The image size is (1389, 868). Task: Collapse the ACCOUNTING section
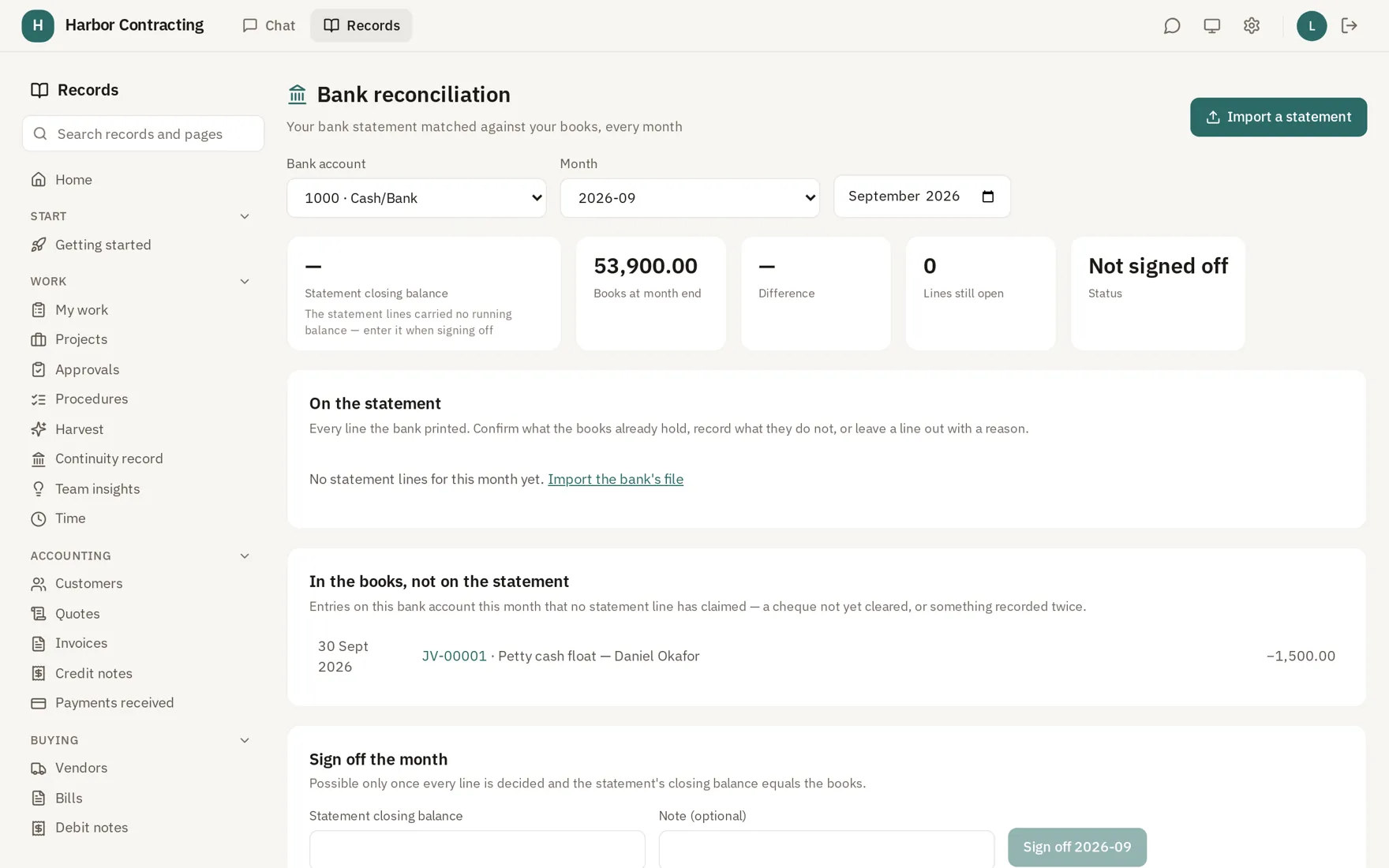pyautogui.click(x=245, y=556)
